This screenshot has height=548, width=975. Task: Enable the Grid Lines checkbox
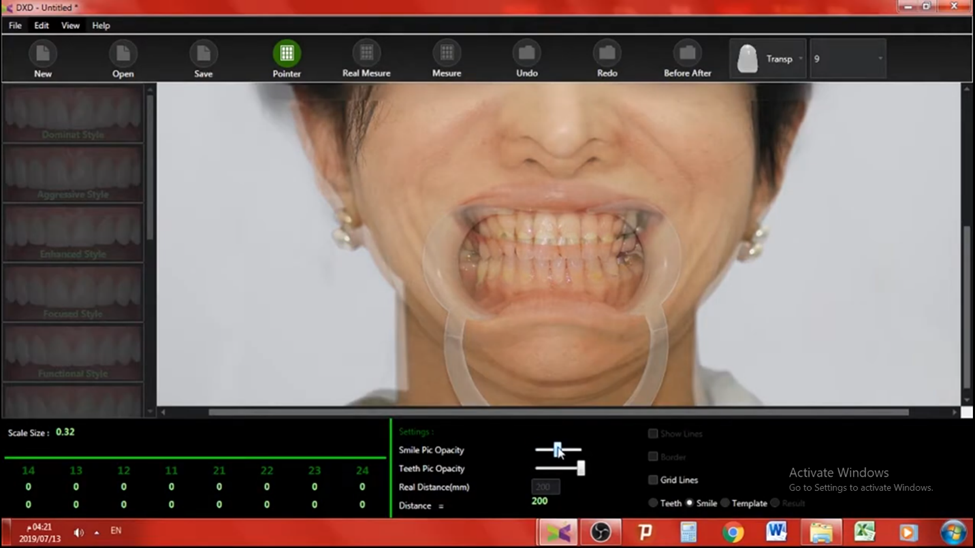tap(653, 480)
